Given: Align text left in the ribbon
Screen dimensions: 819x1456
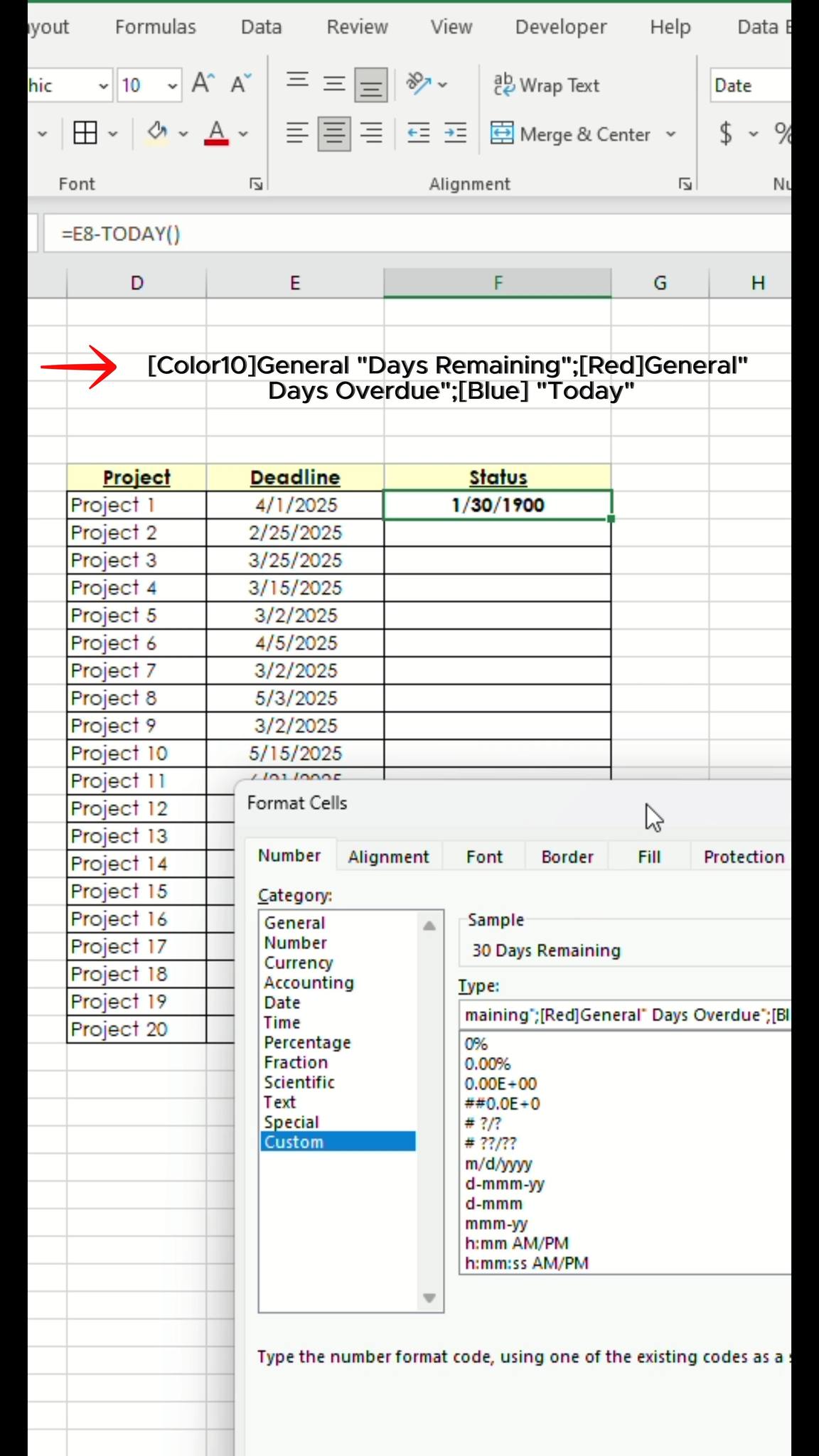Looking at the screenshot, I should (x=297, y=133).
